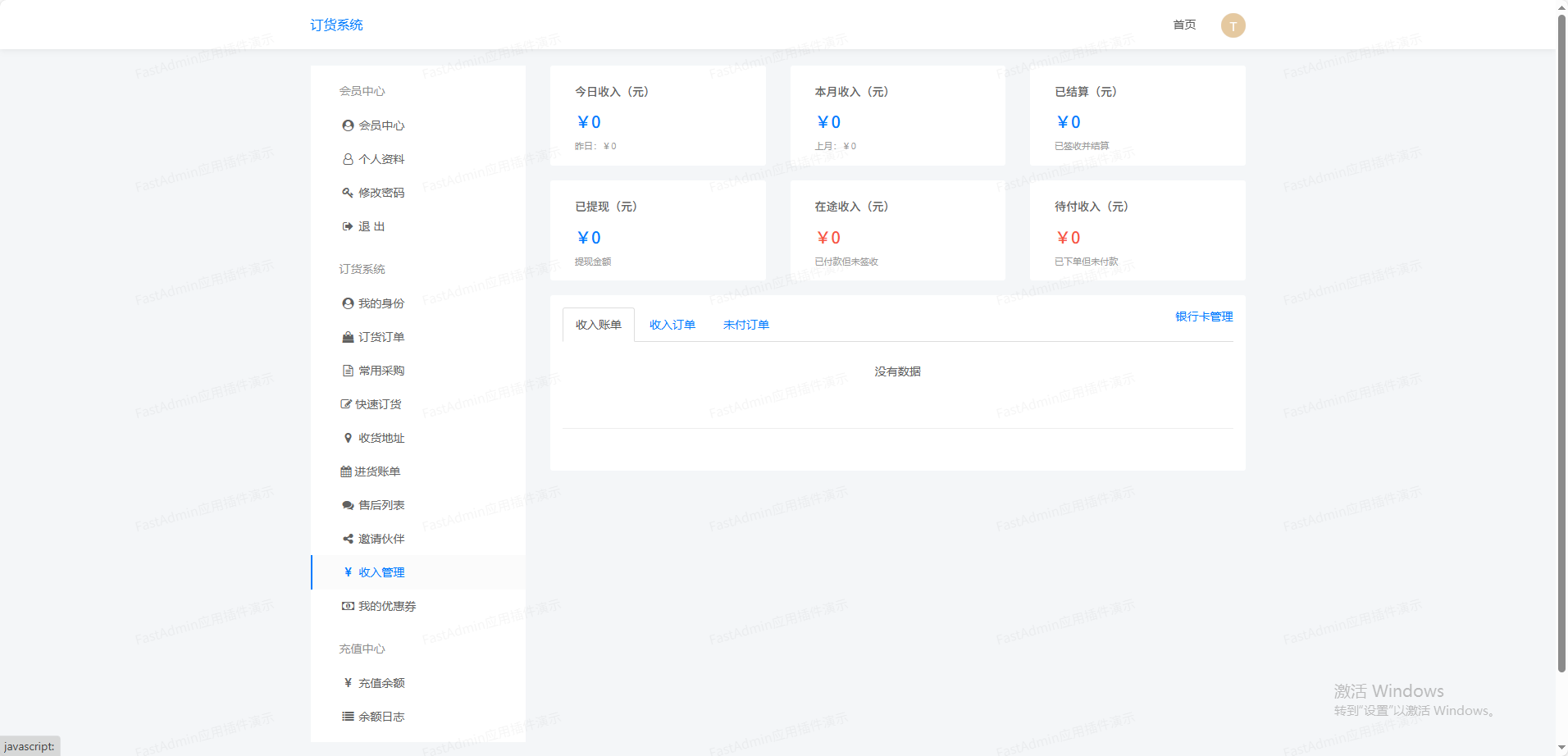Click the map pin icon for 收货地址
The height and width of the screenshot is (756, 1568).
(348, 438)
